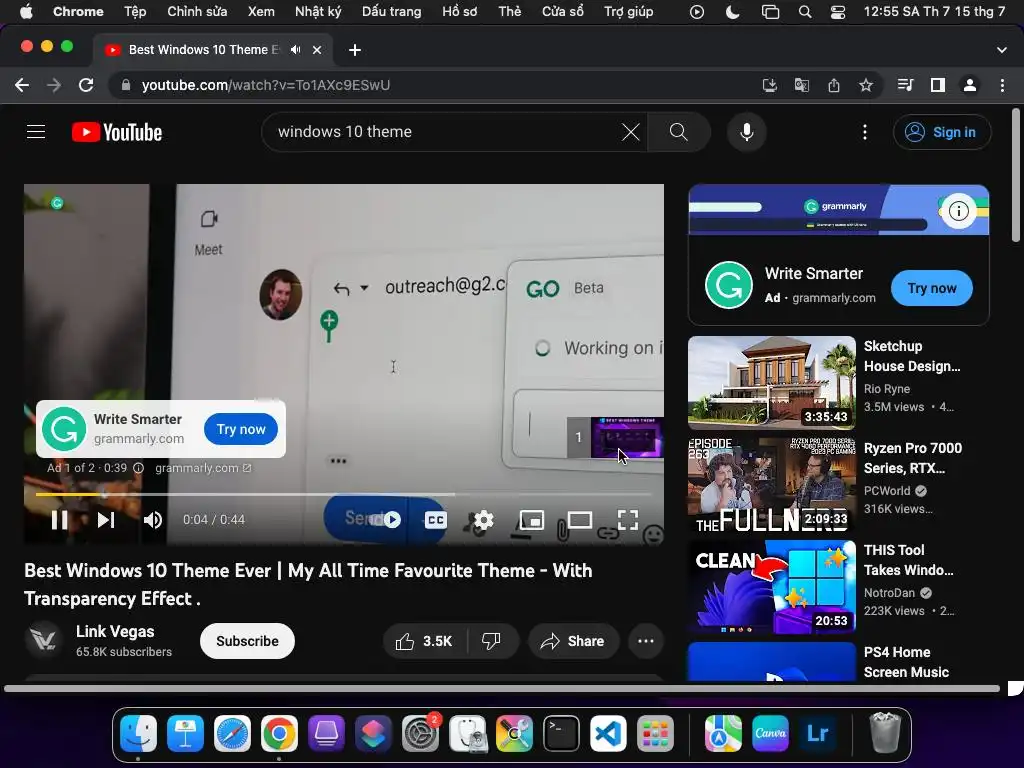
Task: Open grammarly.com link below ad overlay
Action: click(x=202, y=468)
